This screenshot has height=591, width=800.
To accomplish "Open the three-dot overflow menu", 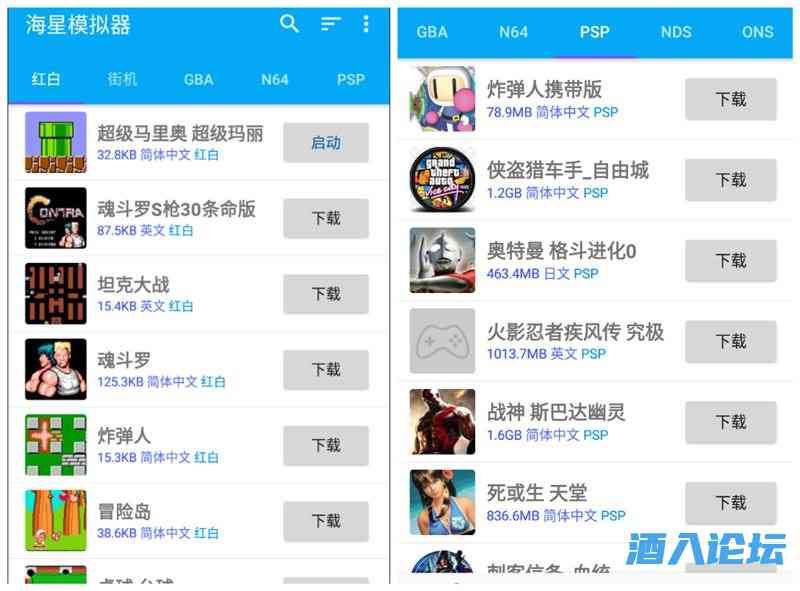I will point(366,23).
